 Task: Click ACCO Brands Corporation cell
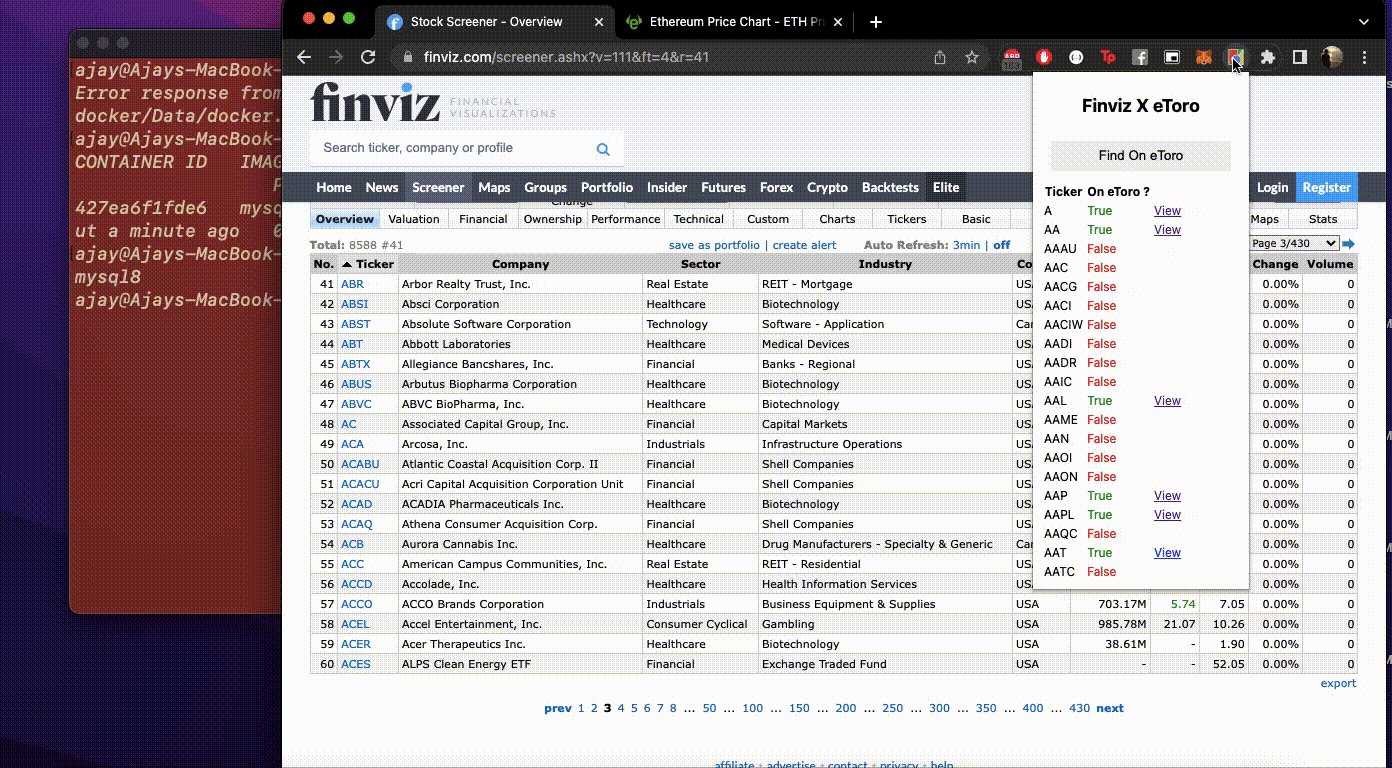coord(520,604)
